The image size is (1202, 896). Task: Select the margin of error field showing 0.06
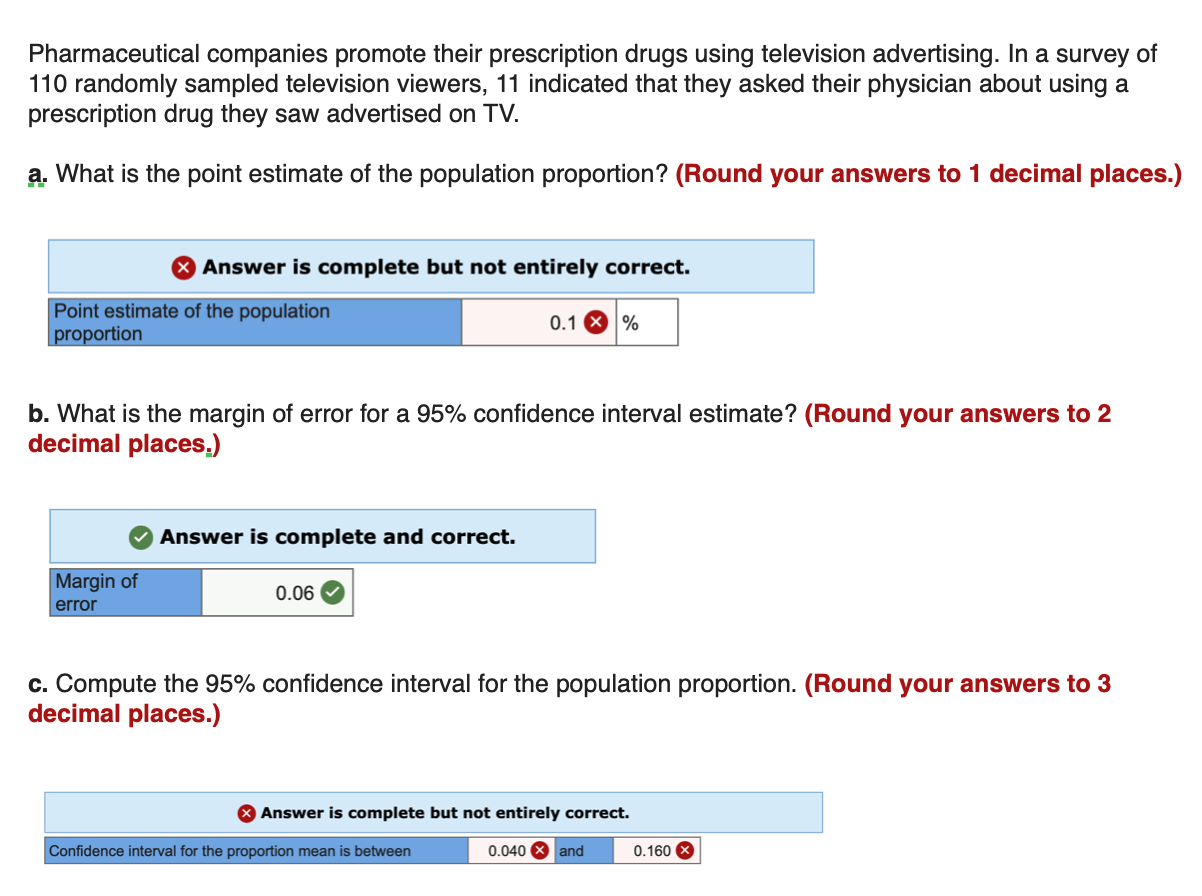[x=275, y=592]
